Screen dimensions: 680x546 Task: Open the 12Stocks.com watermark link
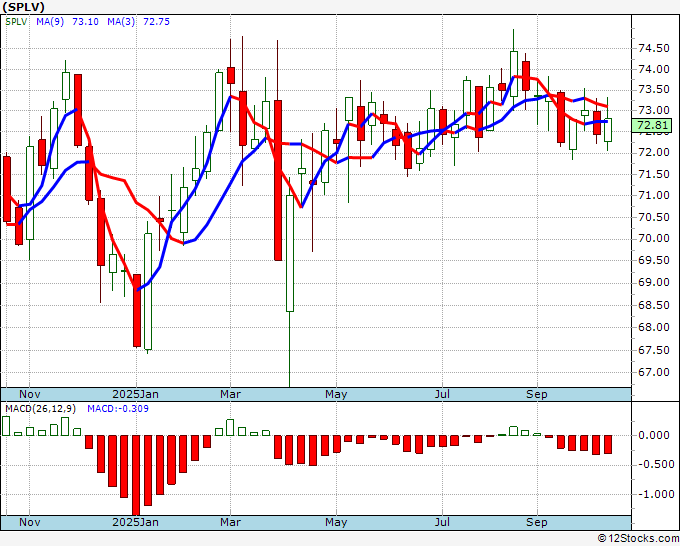[639, 539]
